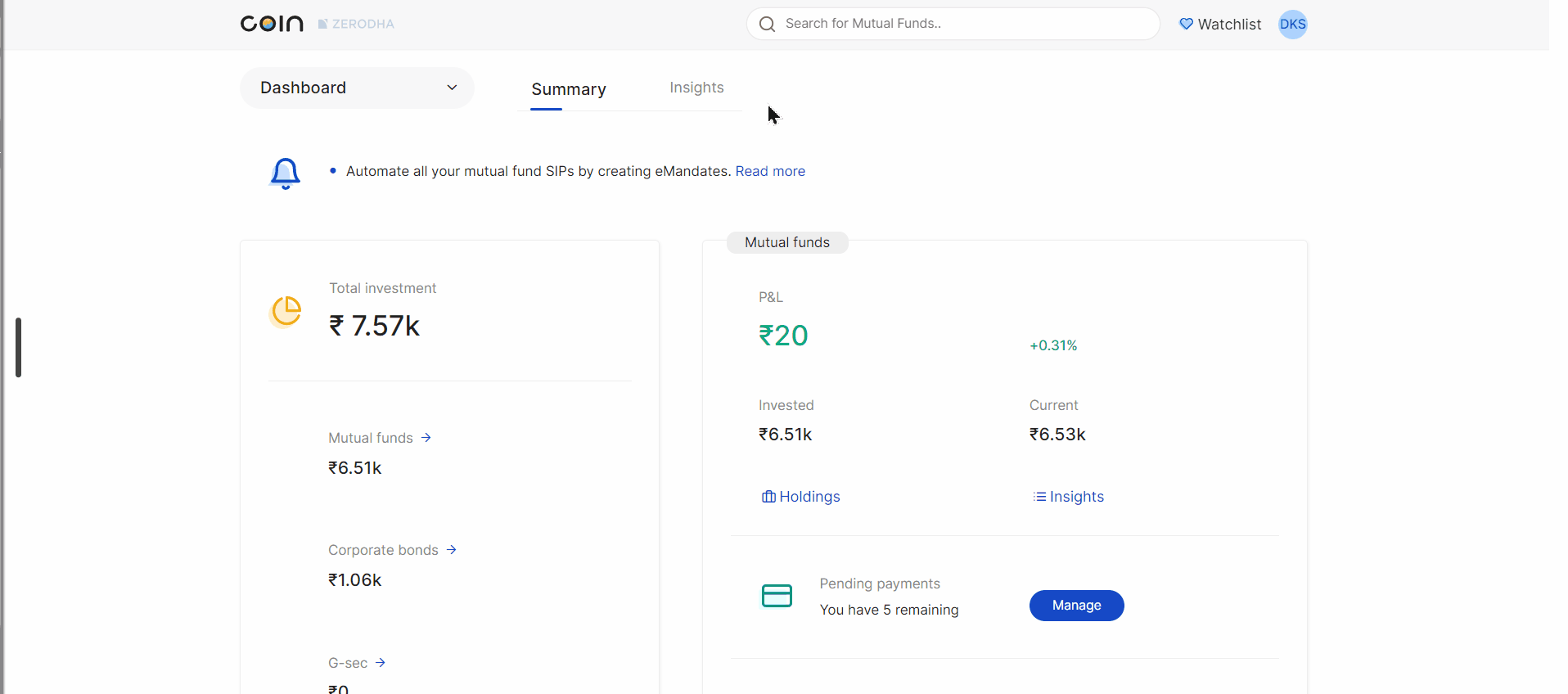The height and width of the screenshot is (694, 1568).
Task: Click the pending payments card icon
Action: (777, 596)
